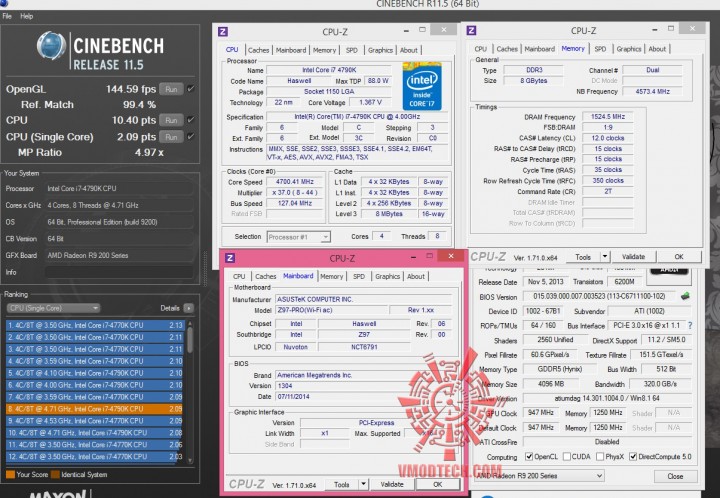Switch to SPD tab in the Memory window
The width and height of the screenshot is (720, 498).
[x=600, y=49]
